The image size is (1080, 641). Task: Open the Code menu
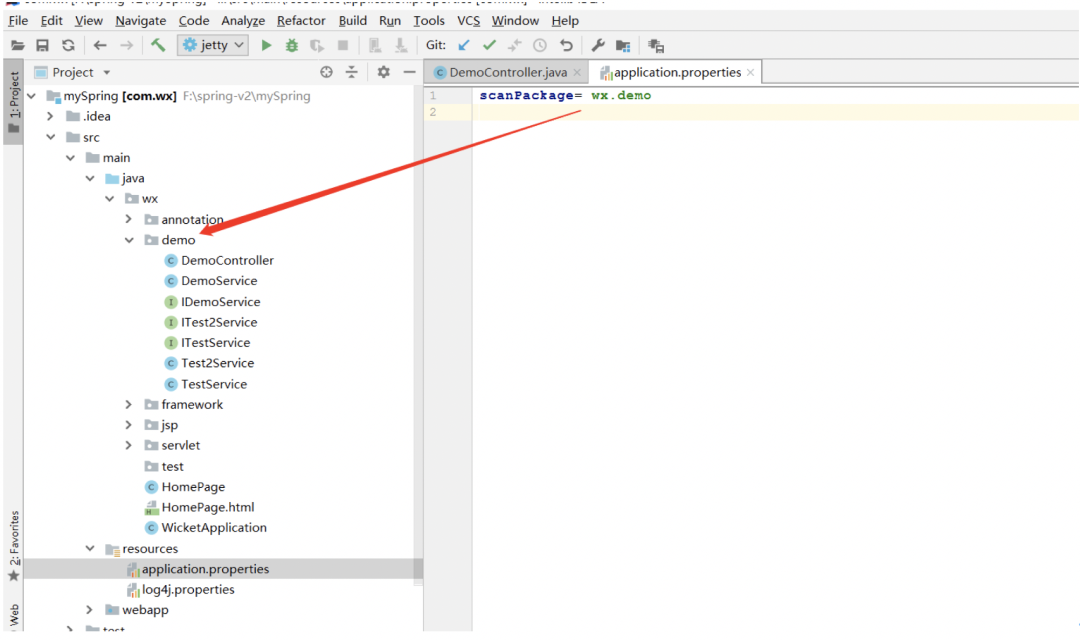(x=194, y=21)
